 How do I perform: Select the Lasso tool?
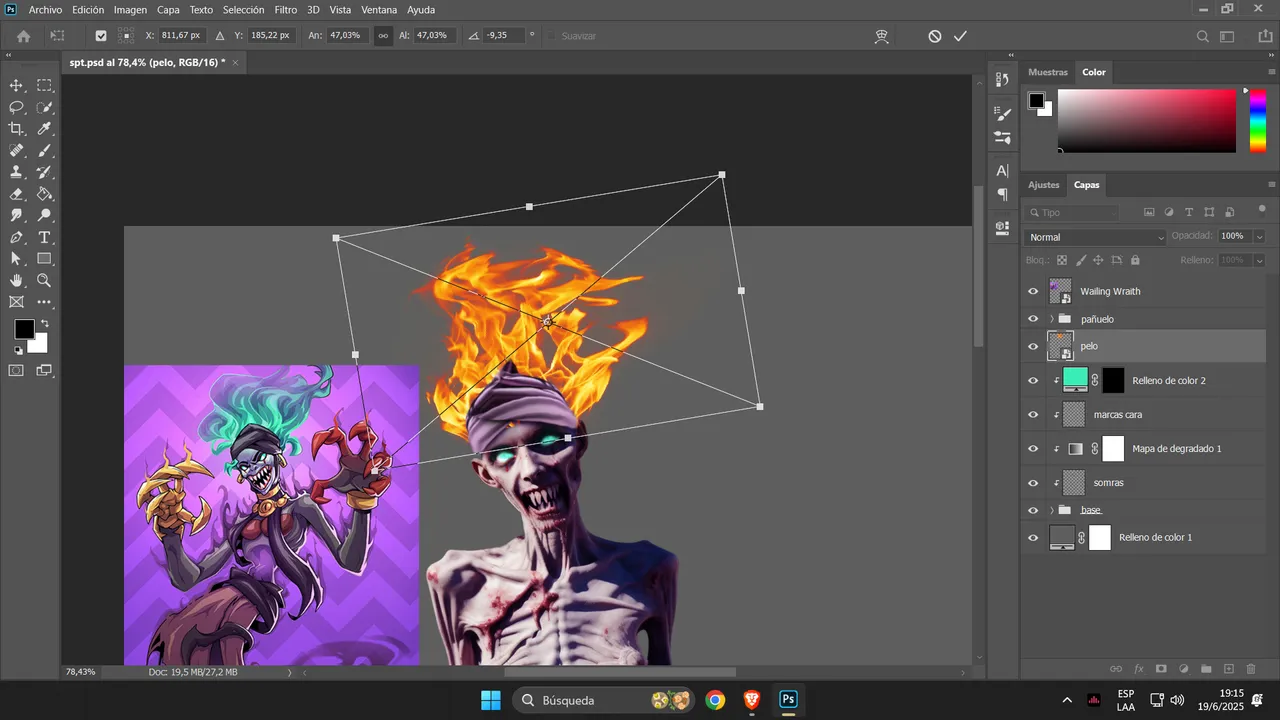pyautogui.click(x=16, y=107)
